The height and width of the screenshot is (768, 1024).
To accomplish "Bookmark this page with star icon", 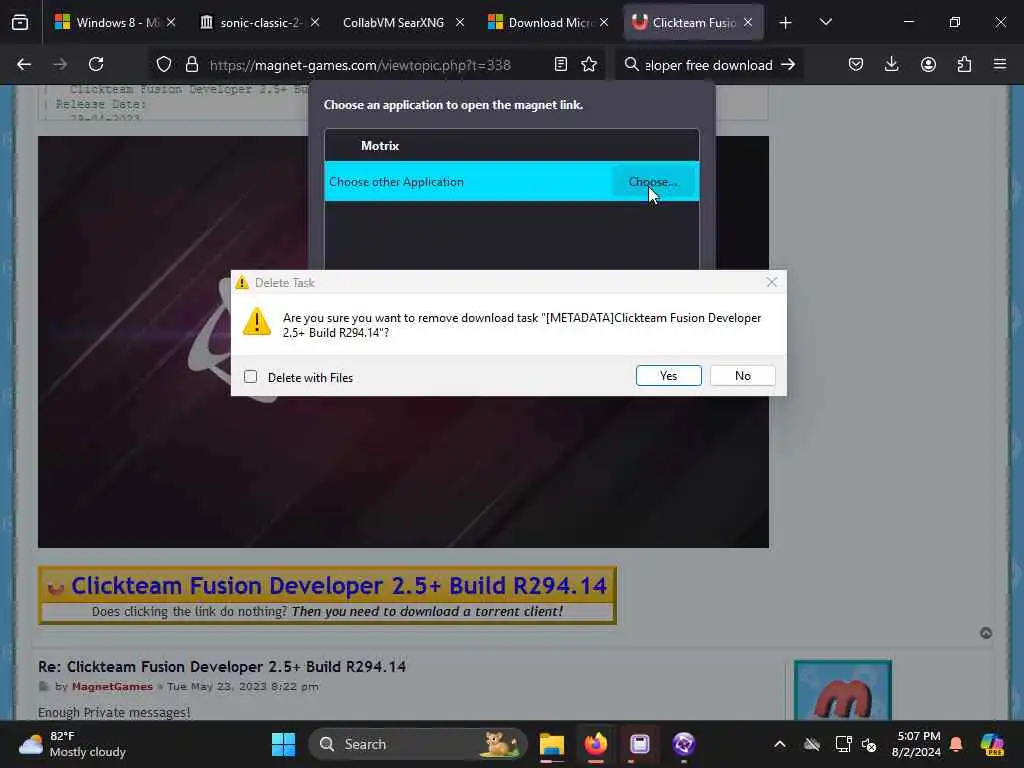I will pyautogui.click(x=589, y=64).
